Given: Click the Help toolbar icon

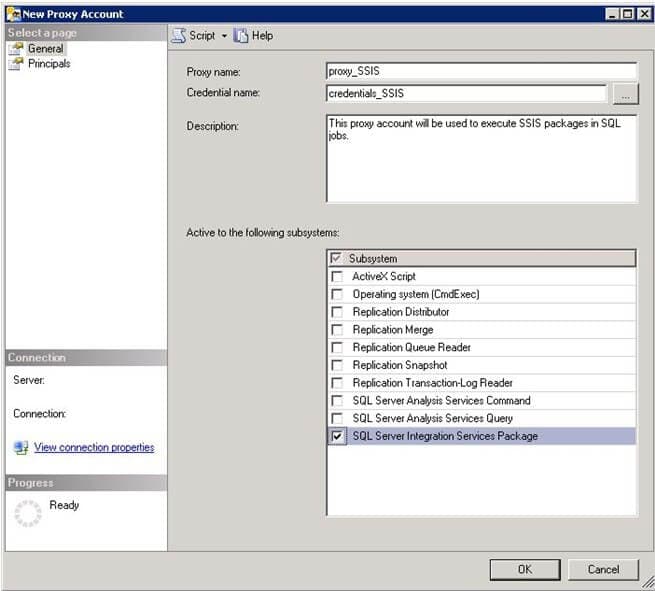Looking at the screenshot, I should 241,35.
